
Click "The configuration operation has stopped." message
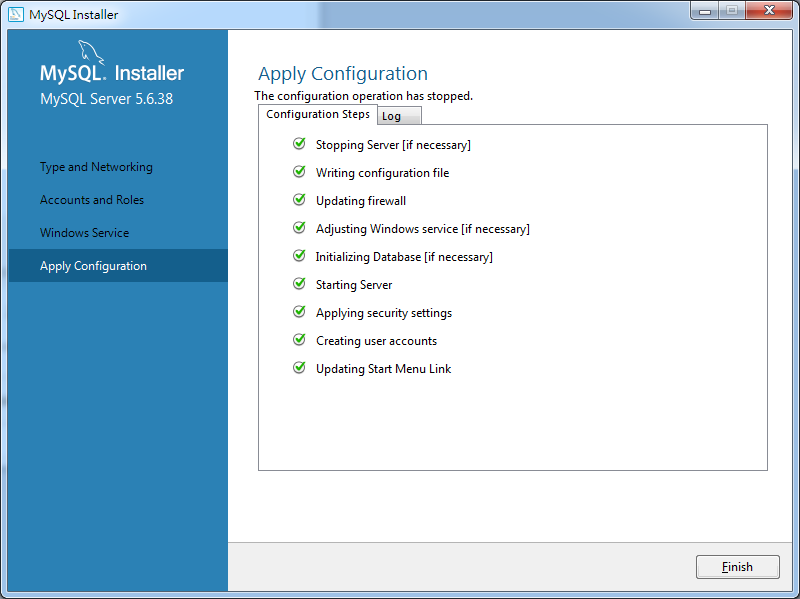point(364,96)
